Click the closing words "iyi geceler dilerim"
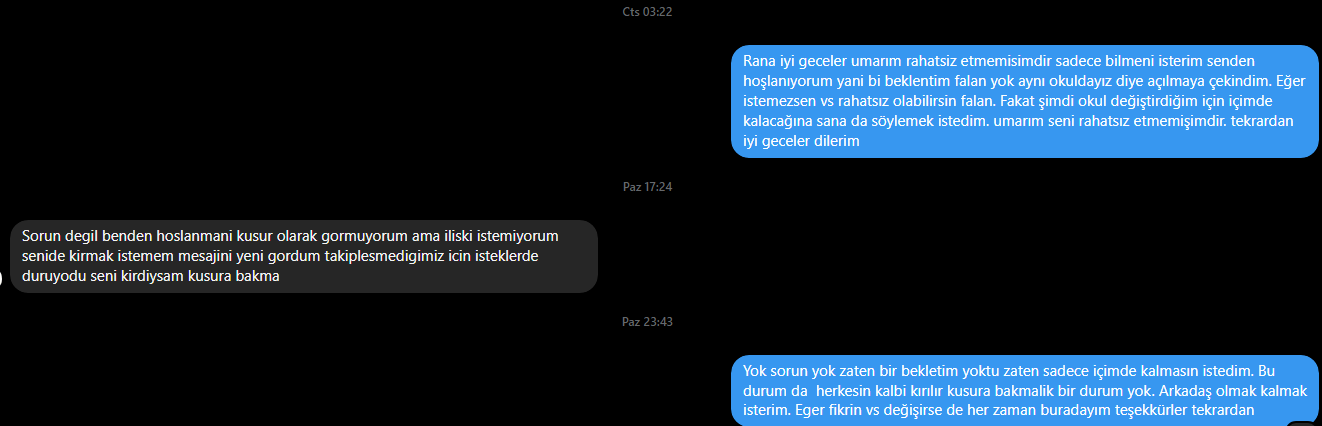Viewport: 1322px width, 426px height. [x=802, y=142]
